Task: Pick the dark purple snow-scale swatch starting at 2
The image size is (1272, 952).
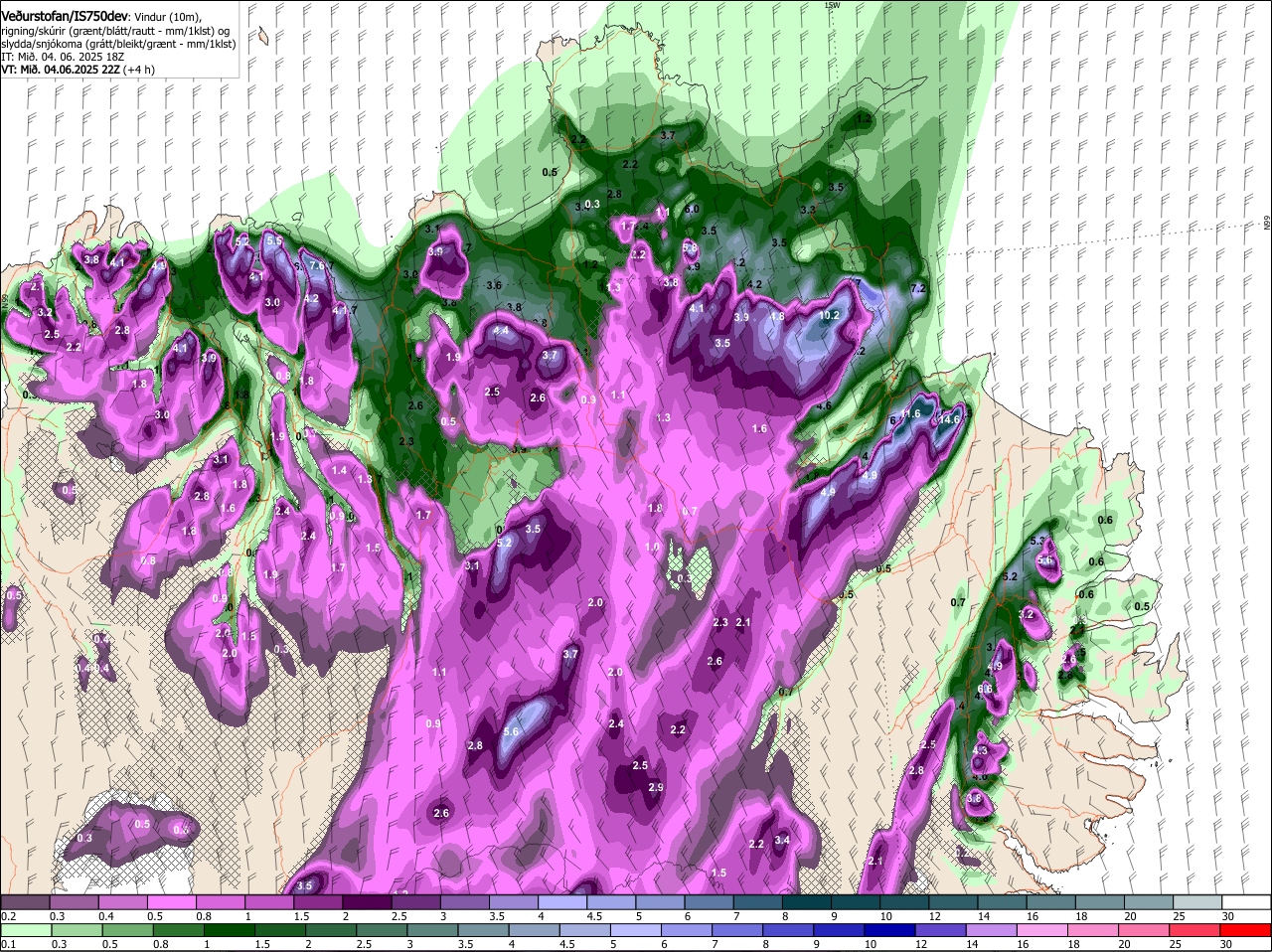Action: 367,901
